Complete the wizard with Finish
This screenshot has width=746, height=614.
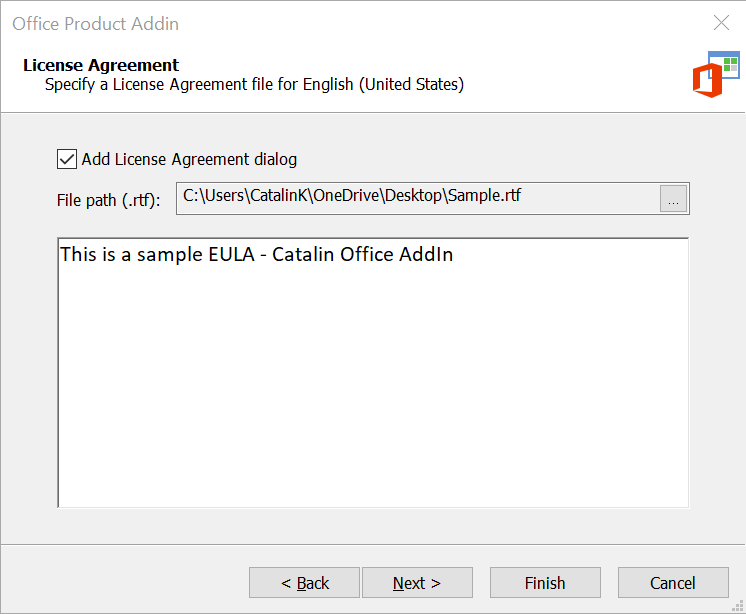click(x=545, y=583)
